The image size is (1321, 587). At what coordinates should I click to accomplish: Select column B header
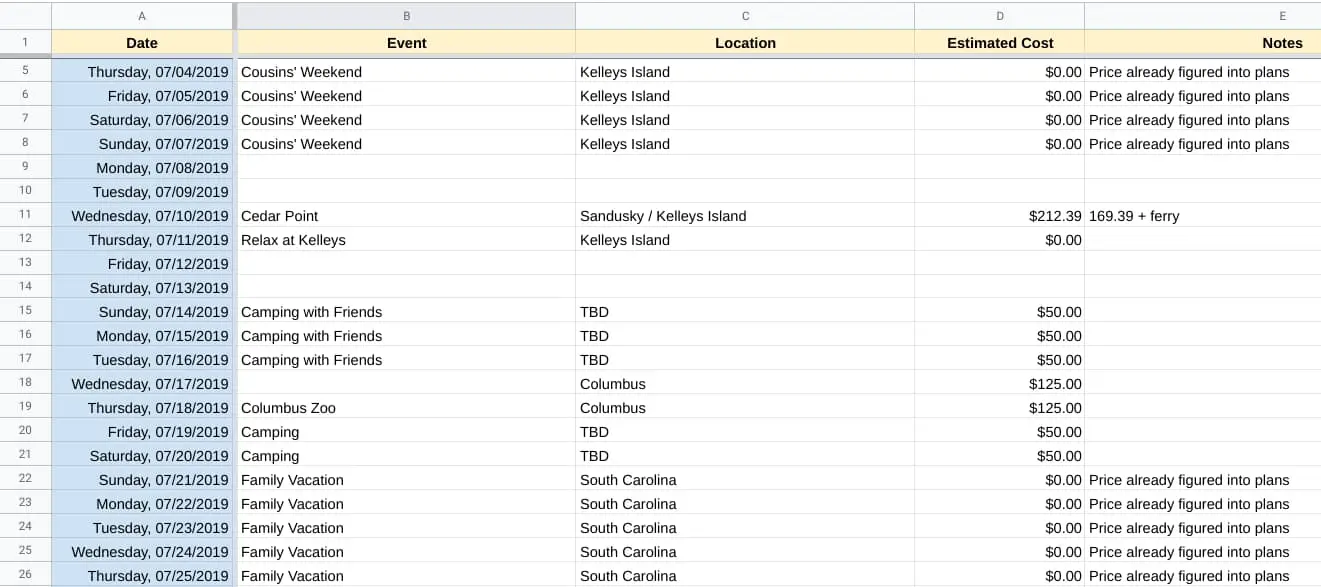[x=406, y=16]
